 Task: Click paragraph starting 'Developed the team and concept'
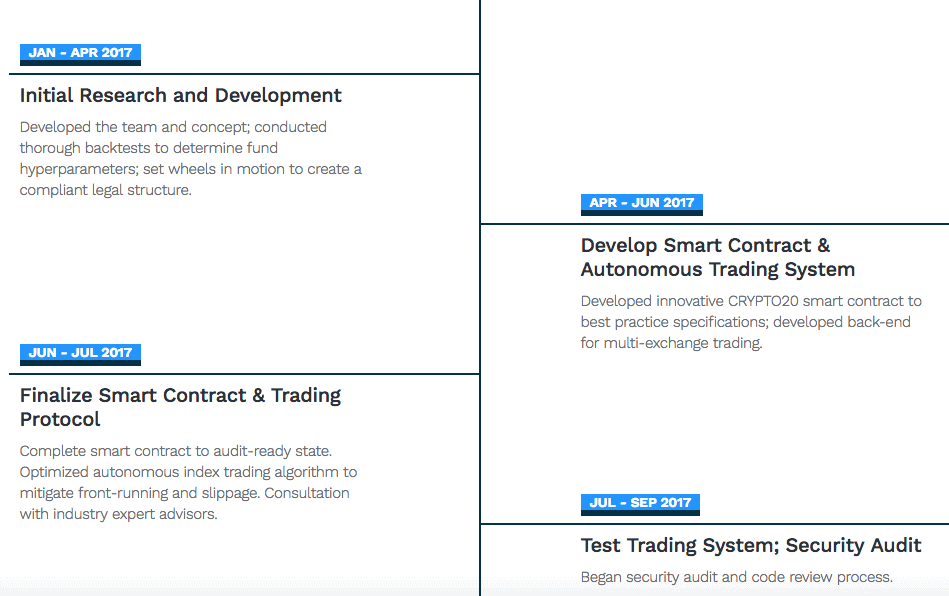tap(191, 159)
